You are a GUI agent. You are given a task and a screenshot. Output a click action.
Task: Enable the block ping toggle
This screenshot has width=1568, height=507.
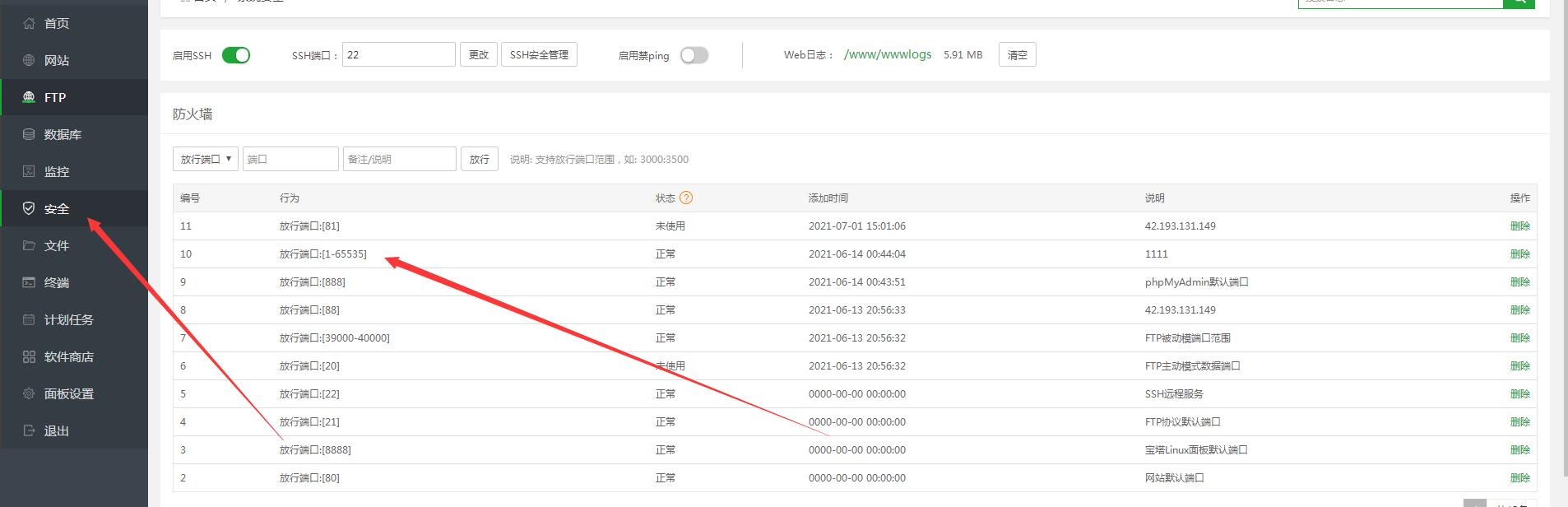pos(694,55)
